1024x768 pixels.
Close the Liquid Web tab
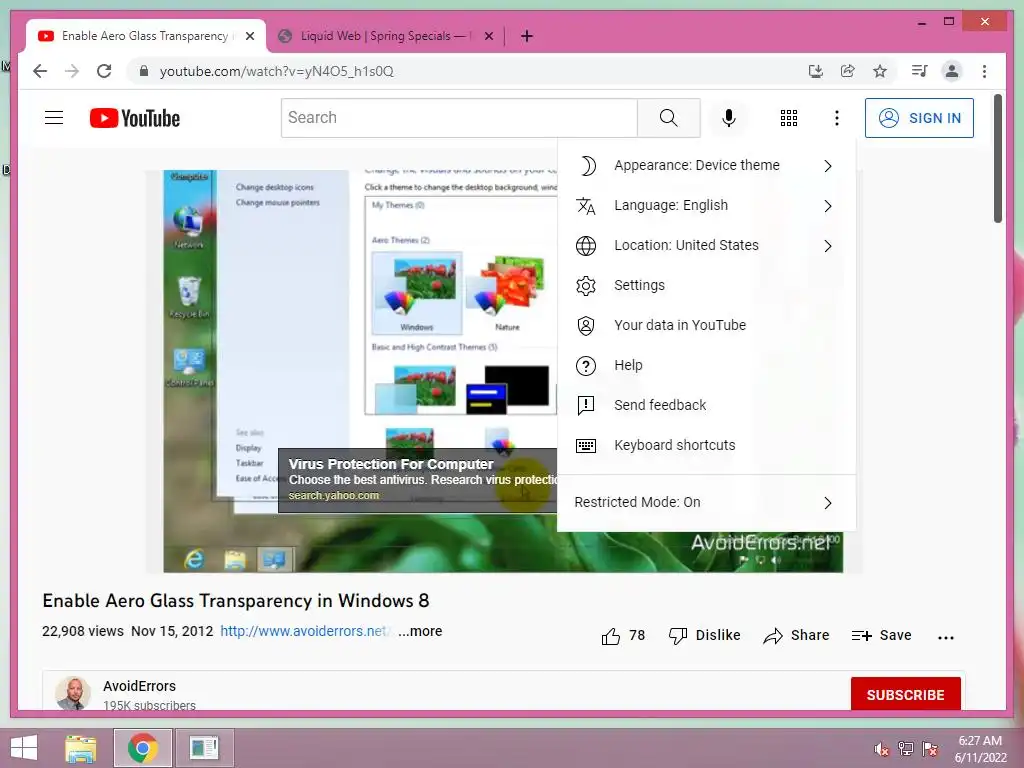(488, 36)
